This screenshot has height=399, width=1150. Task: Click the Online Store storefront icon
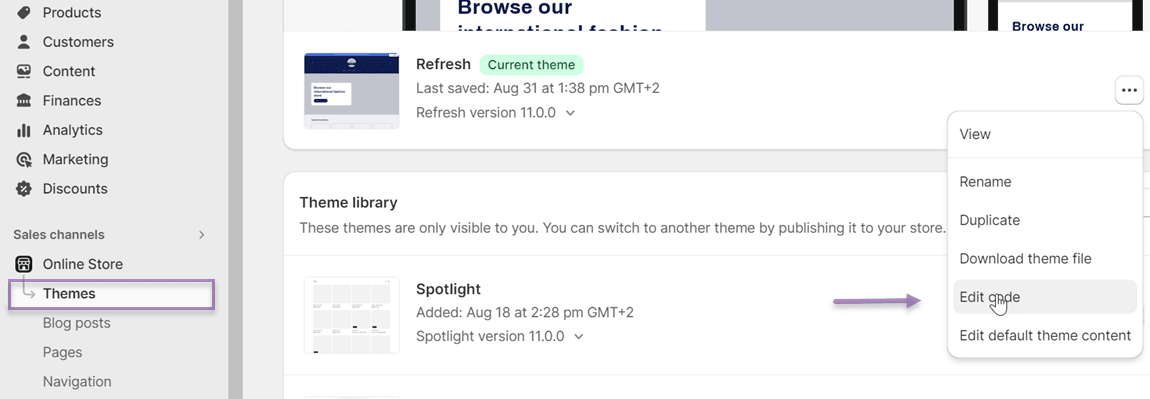coord(23,264)
